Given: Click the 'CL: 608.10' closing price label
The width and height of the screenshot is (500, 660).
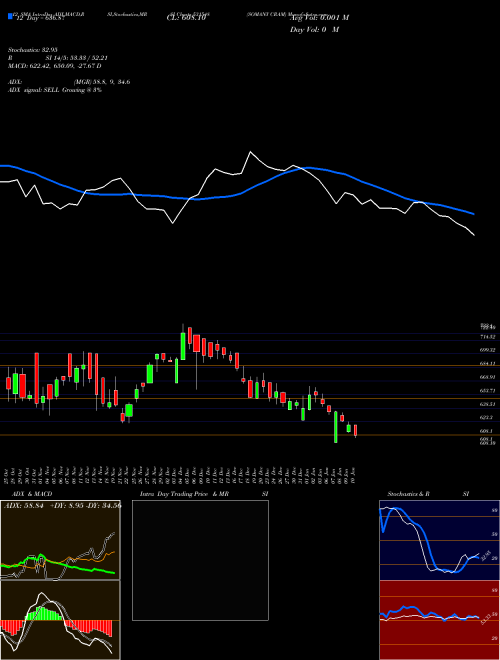Looking at the screenshot, I should point(185,18).
